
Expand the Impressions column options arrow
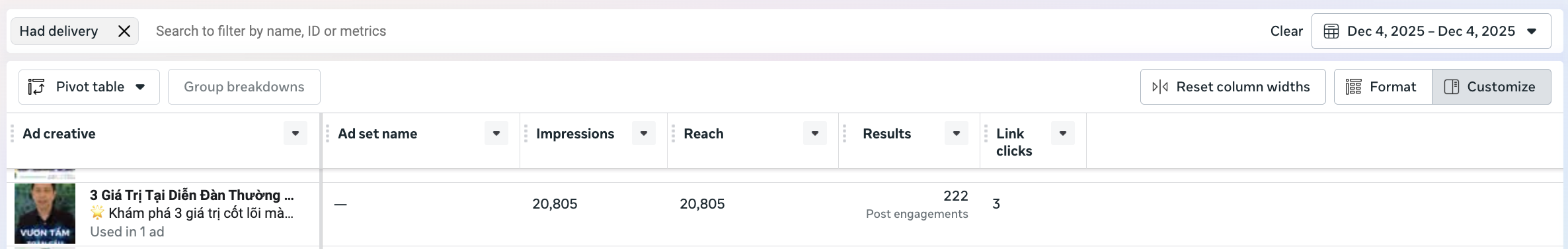tap(644, 133)
